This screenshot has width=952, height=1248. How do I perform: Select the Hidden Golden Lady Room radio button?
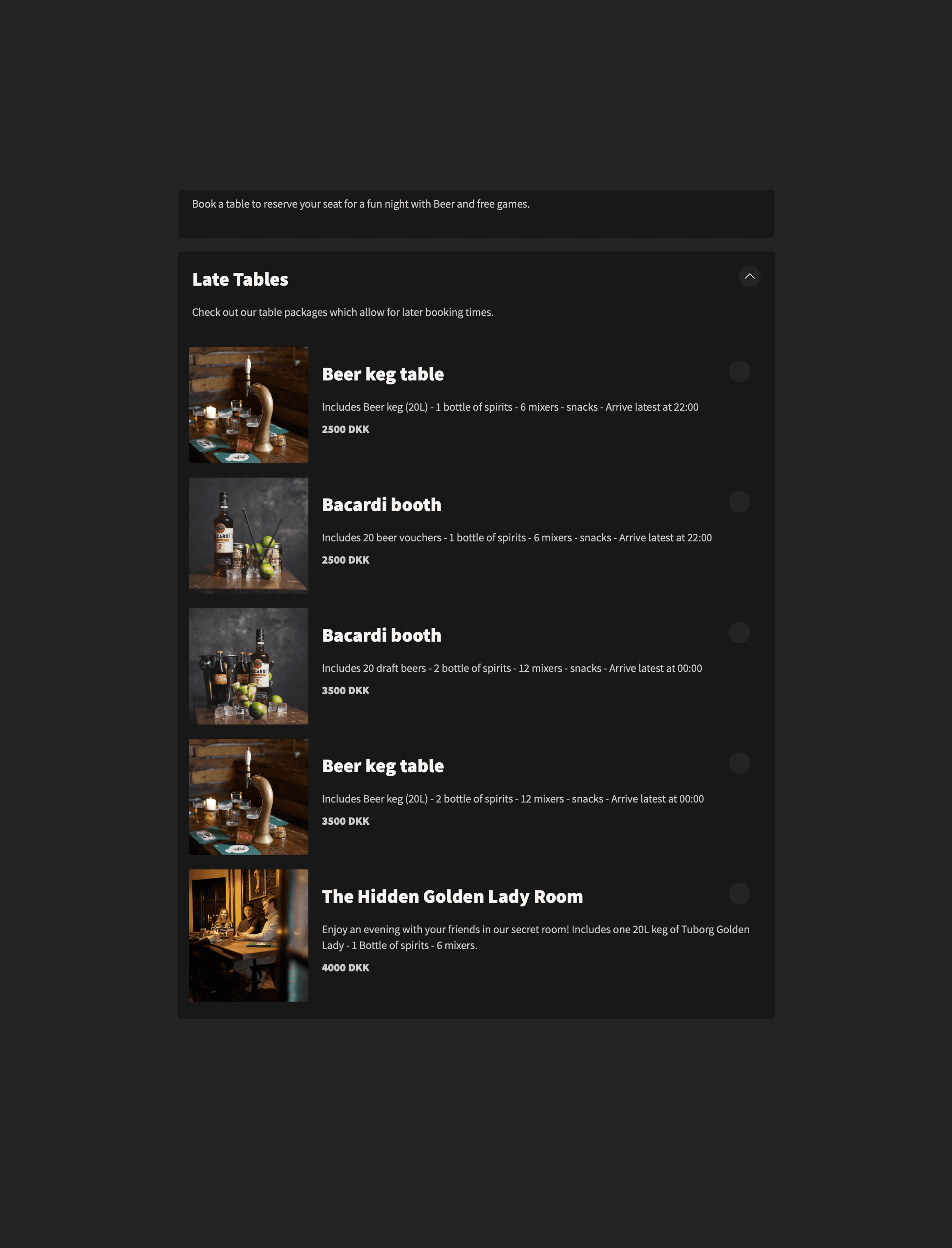pos(739,894)
